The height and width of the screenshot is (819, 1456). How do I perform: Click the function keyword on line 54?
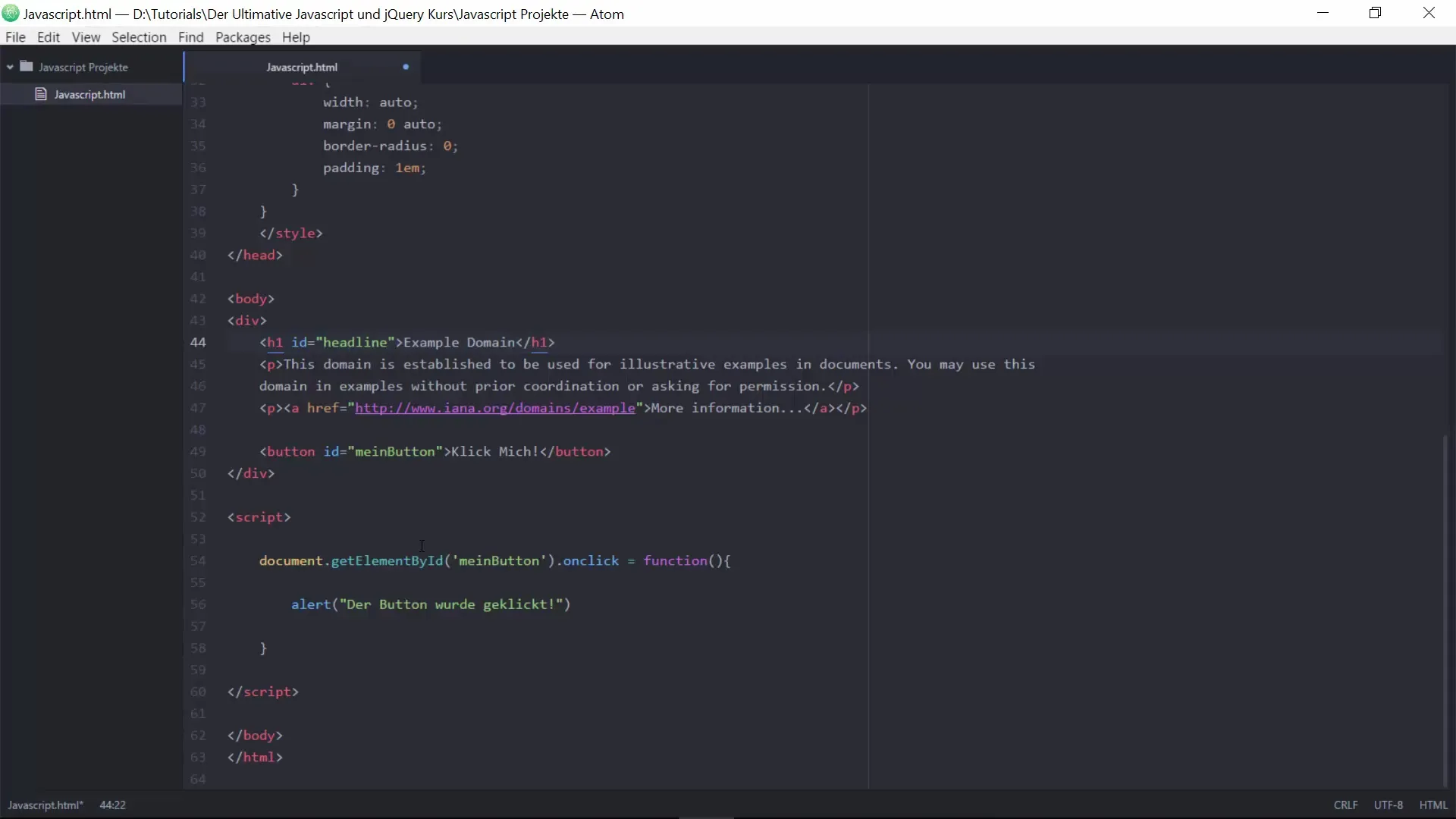pyautogui.click(x=675, y=561)
